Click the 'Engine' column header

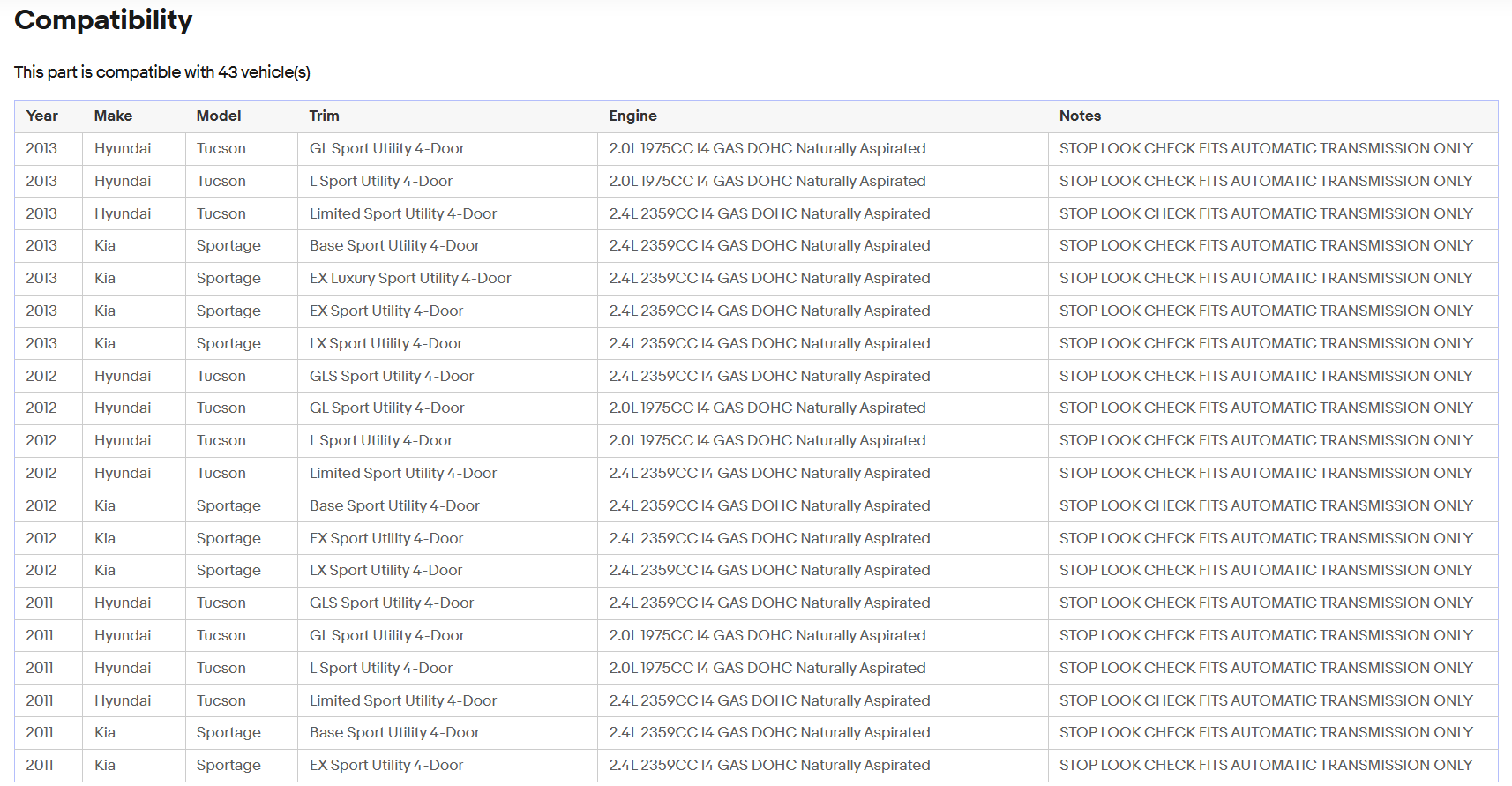[x=632, y=116]
